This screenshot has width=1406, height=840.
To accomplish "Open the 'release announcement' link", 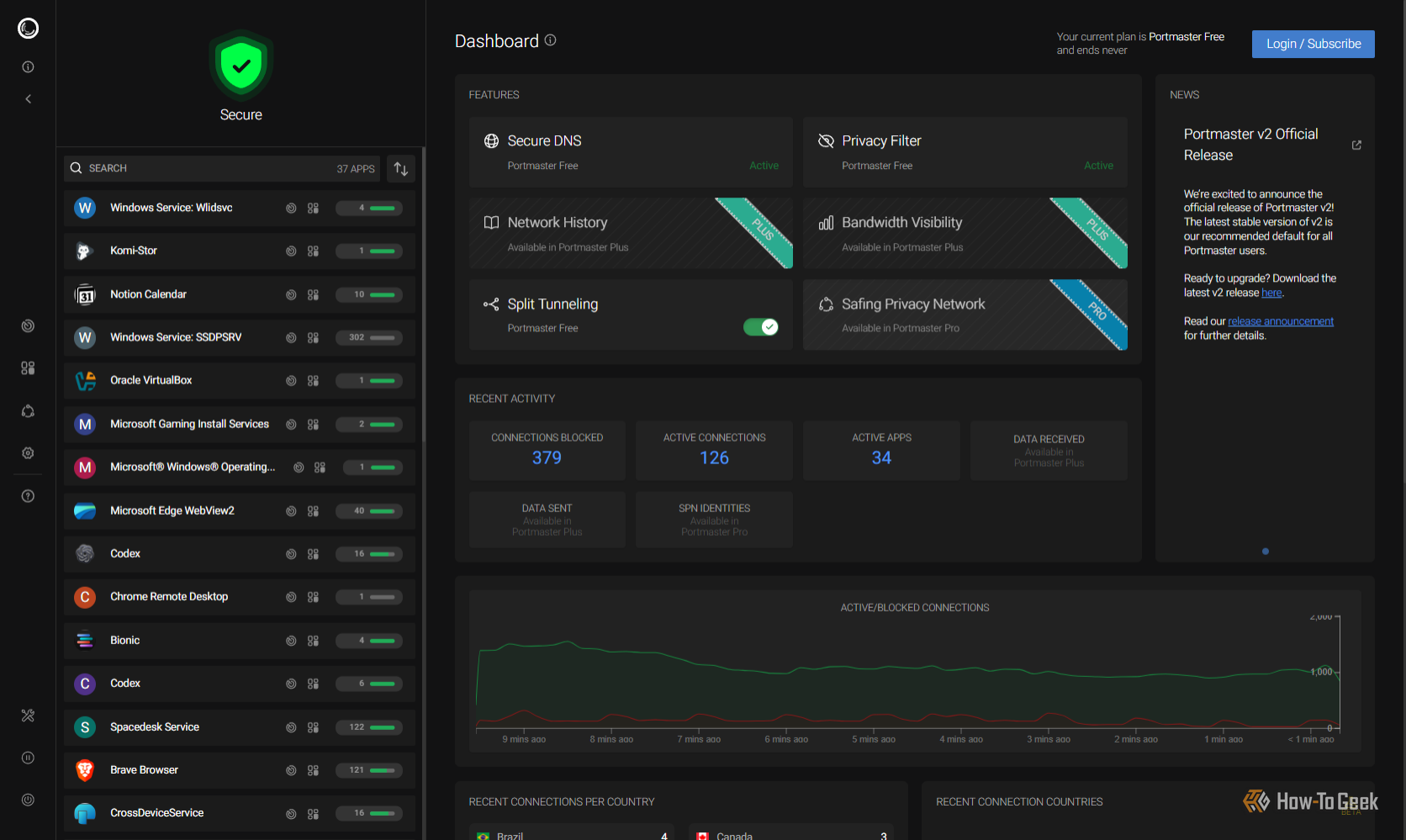I will click(x=1281, y=321).
